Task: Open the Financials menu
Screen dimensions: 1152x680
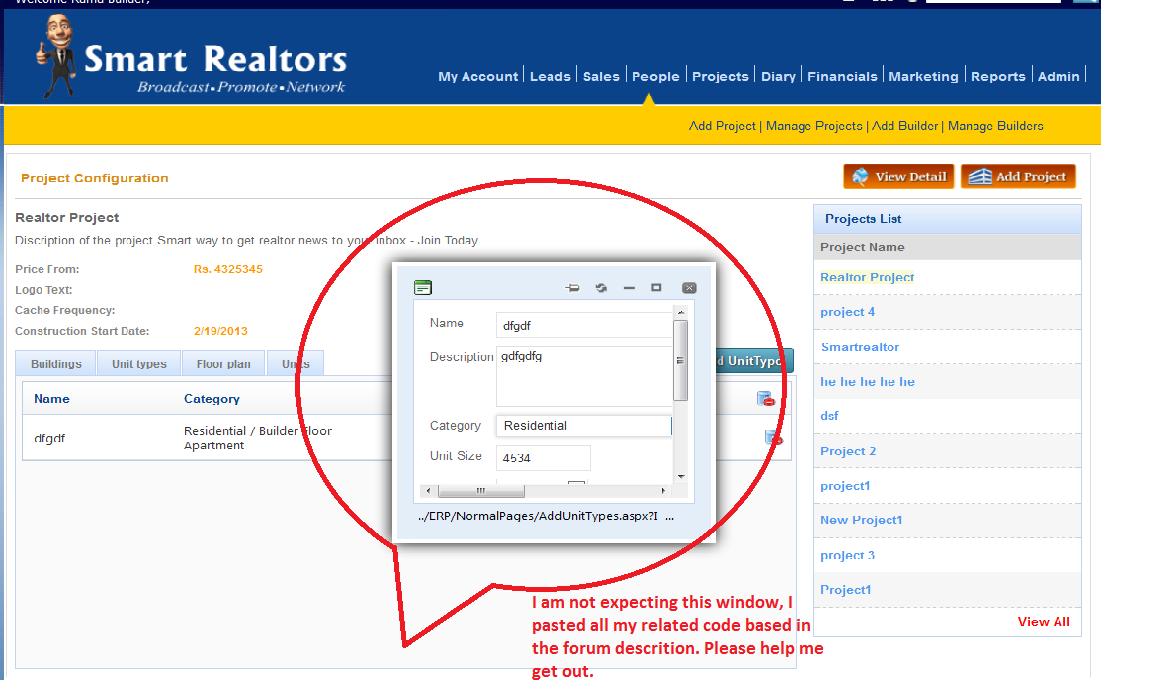Action: tap(842, 76)
